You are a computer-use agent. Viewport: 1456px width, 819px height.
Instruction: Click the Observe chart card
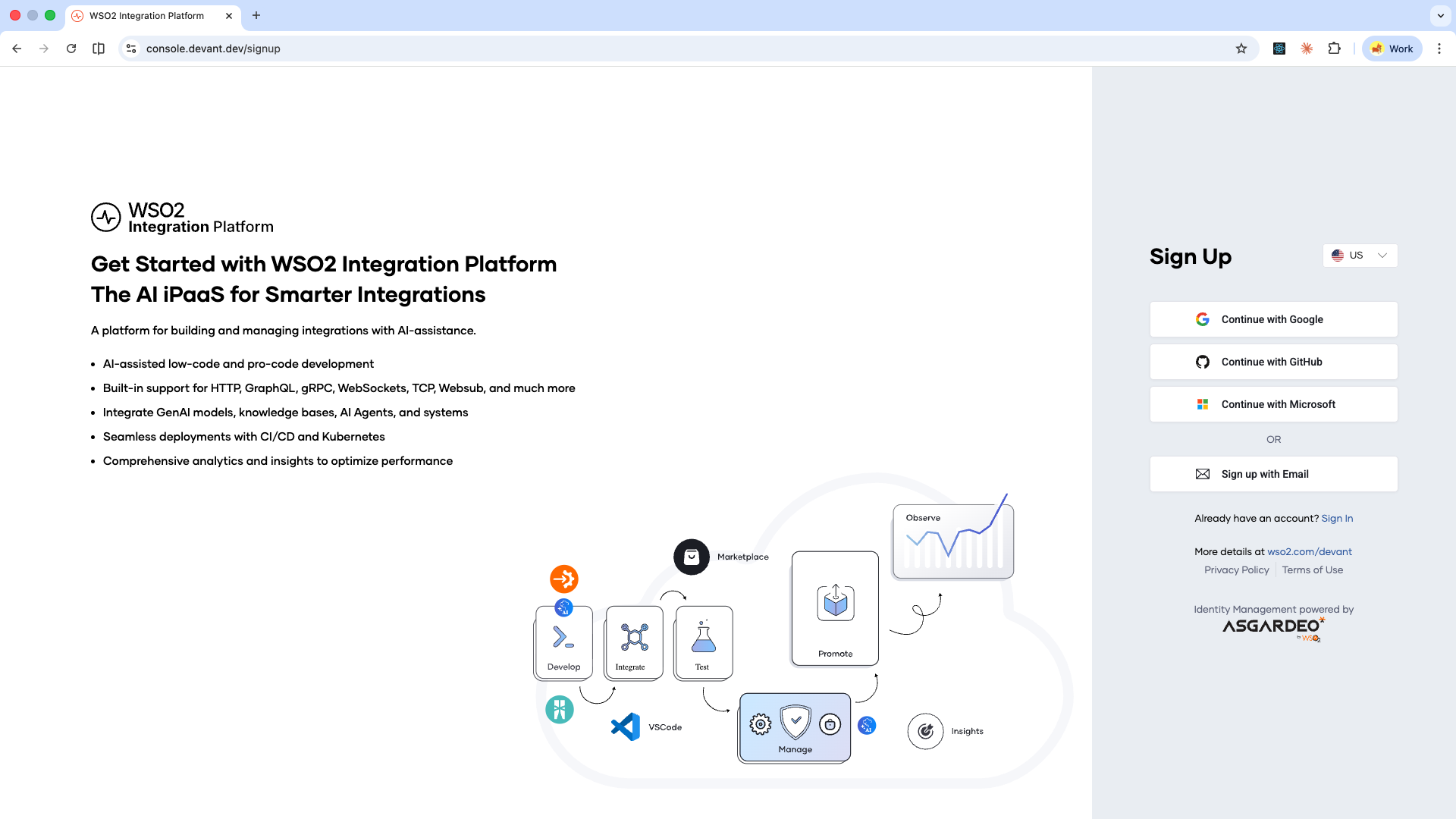953,541
